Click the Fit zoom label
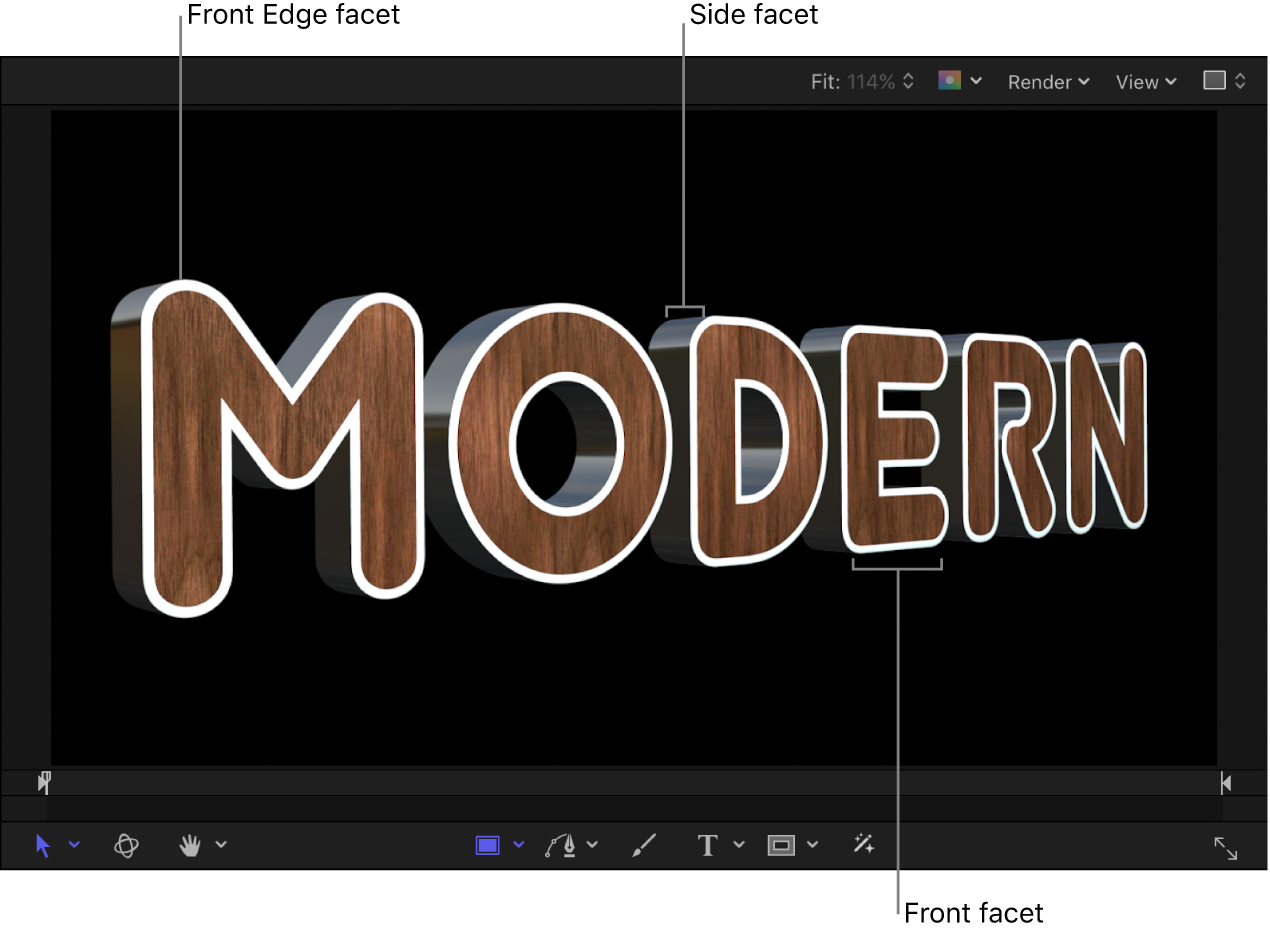 pyautogui.click(x=824, y=81)
